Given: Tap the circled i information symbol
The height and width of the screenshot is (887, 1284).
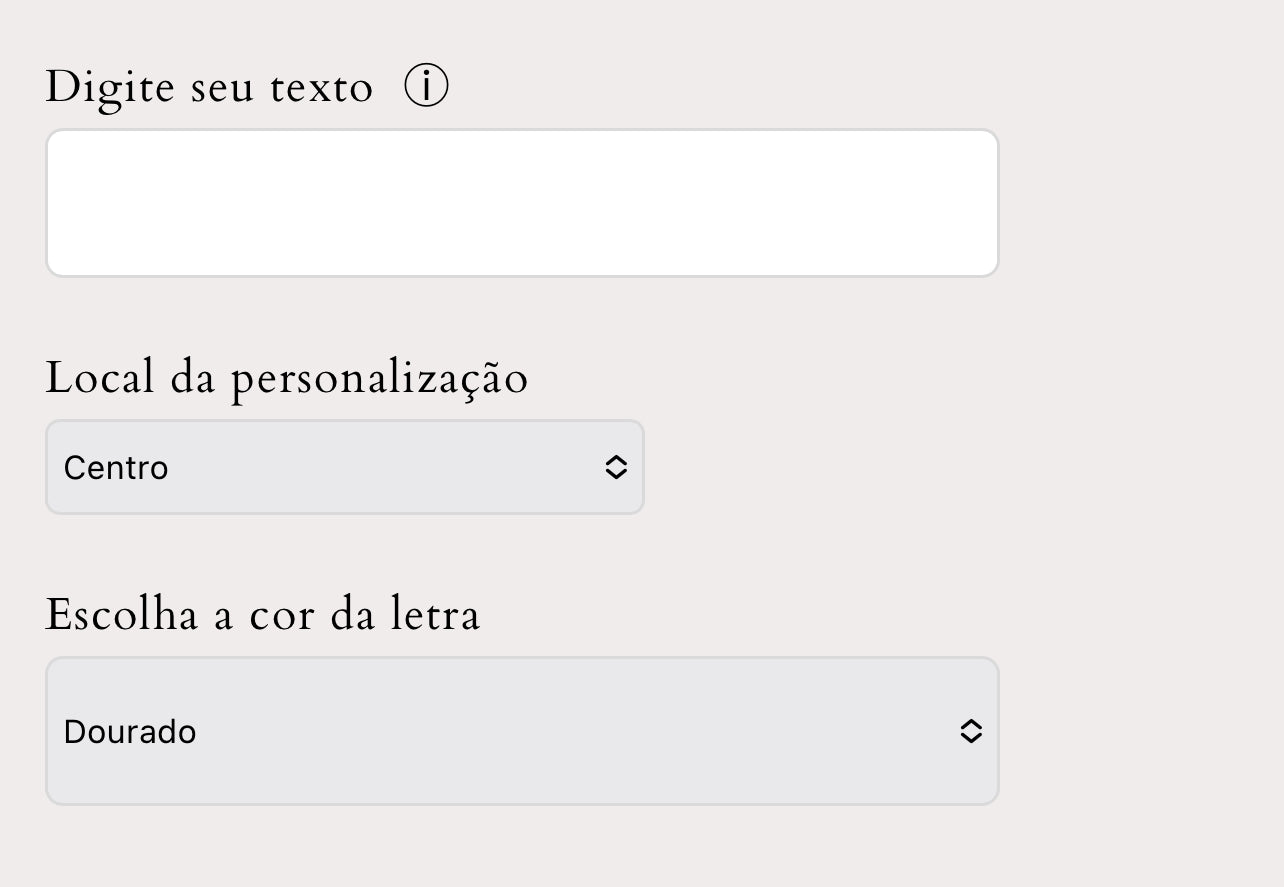Looking at the screenshot, I should pyautogui.click(x=427, y=87).
